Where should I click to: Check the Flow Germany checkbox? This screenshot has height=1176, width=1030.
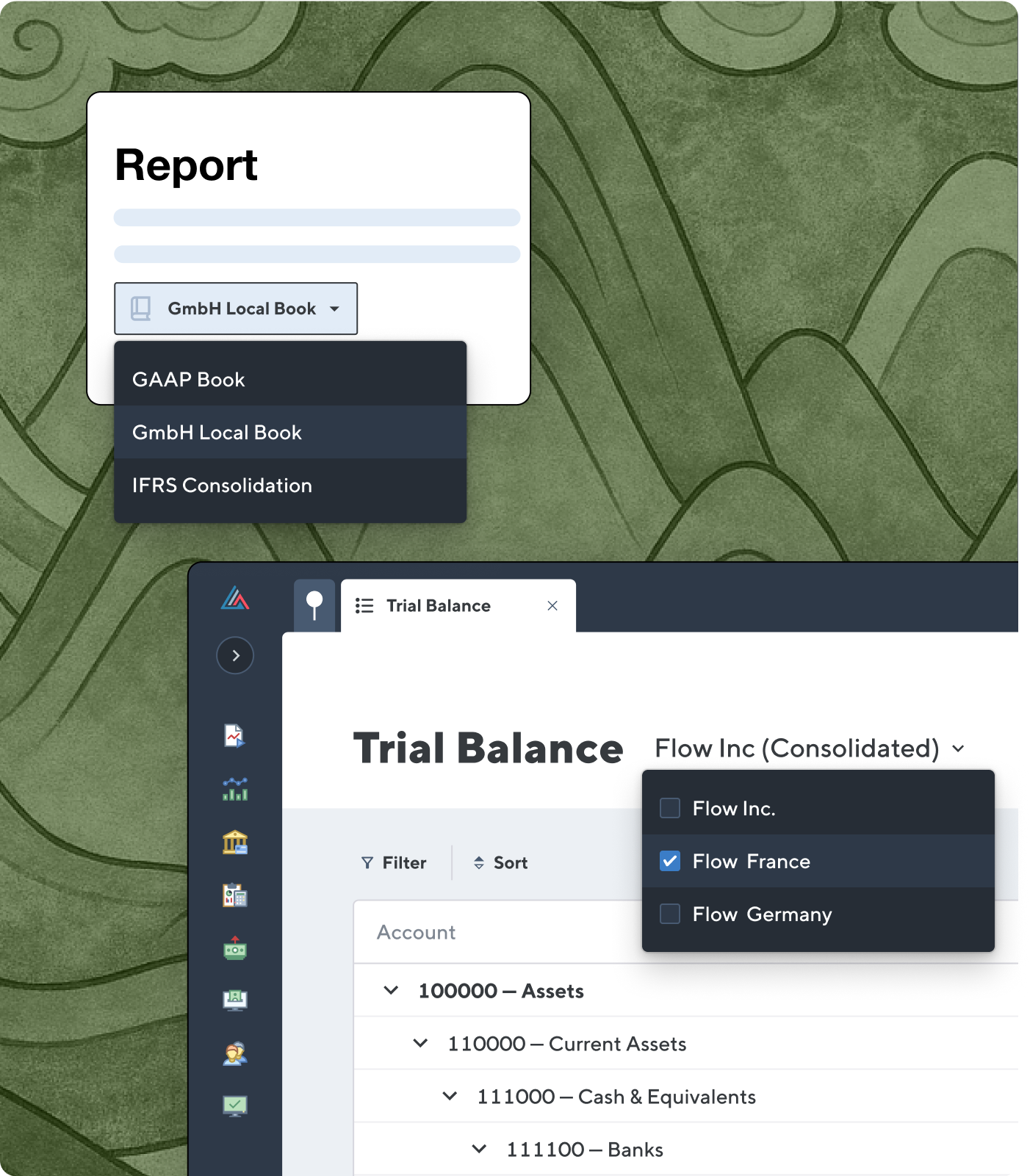(670, 914)
